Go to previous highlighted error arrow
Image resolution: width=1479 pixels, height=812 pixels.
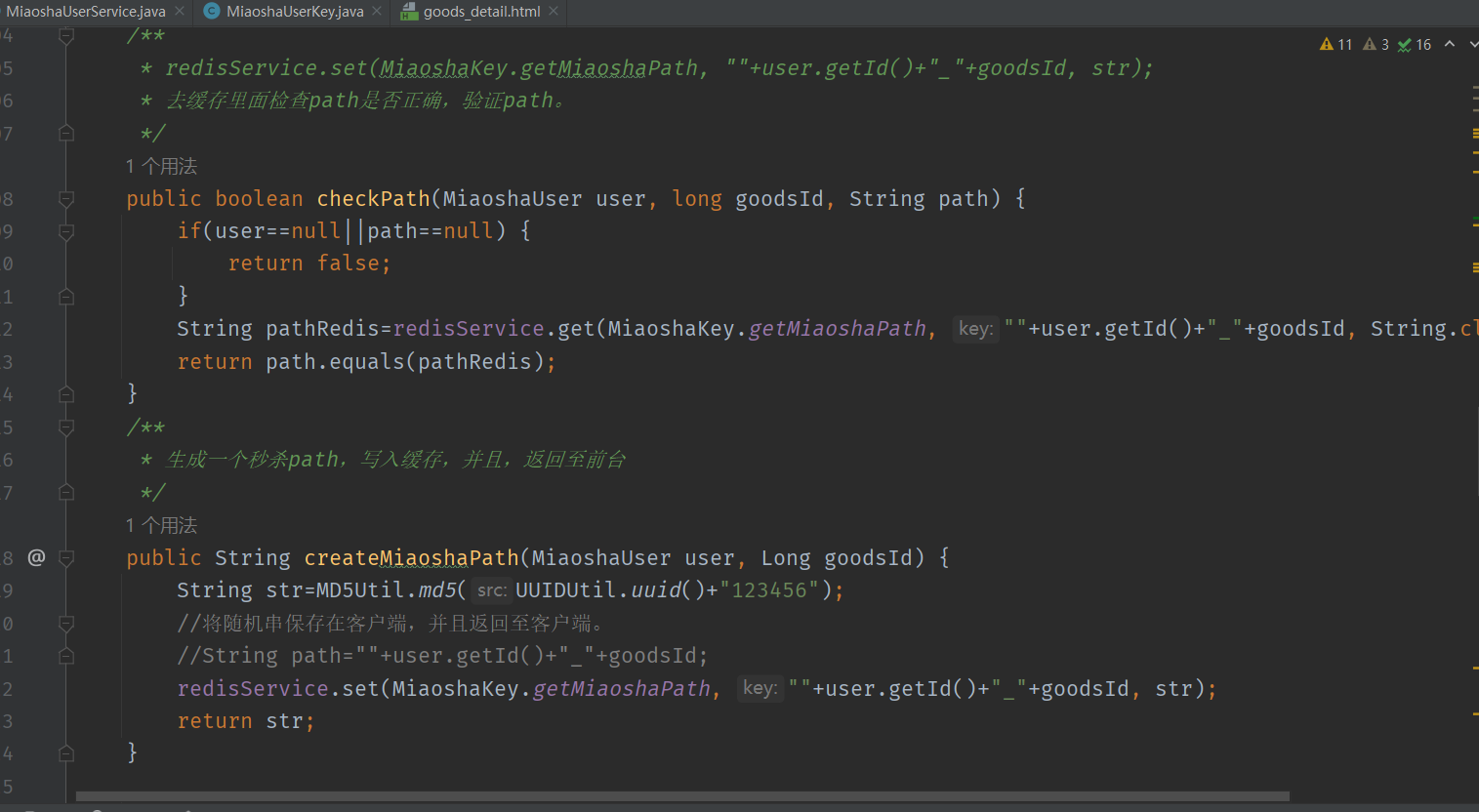point(1450,44)
